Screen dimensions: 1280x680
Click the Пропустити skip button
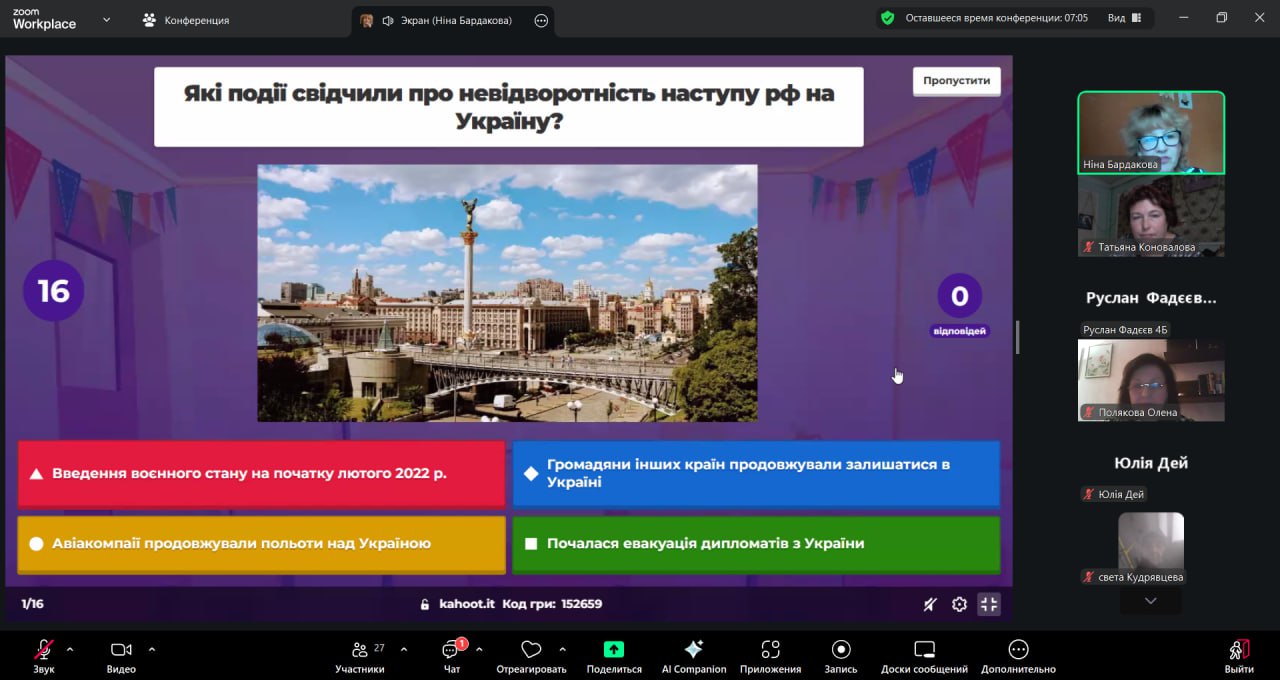tap(956, 81)
